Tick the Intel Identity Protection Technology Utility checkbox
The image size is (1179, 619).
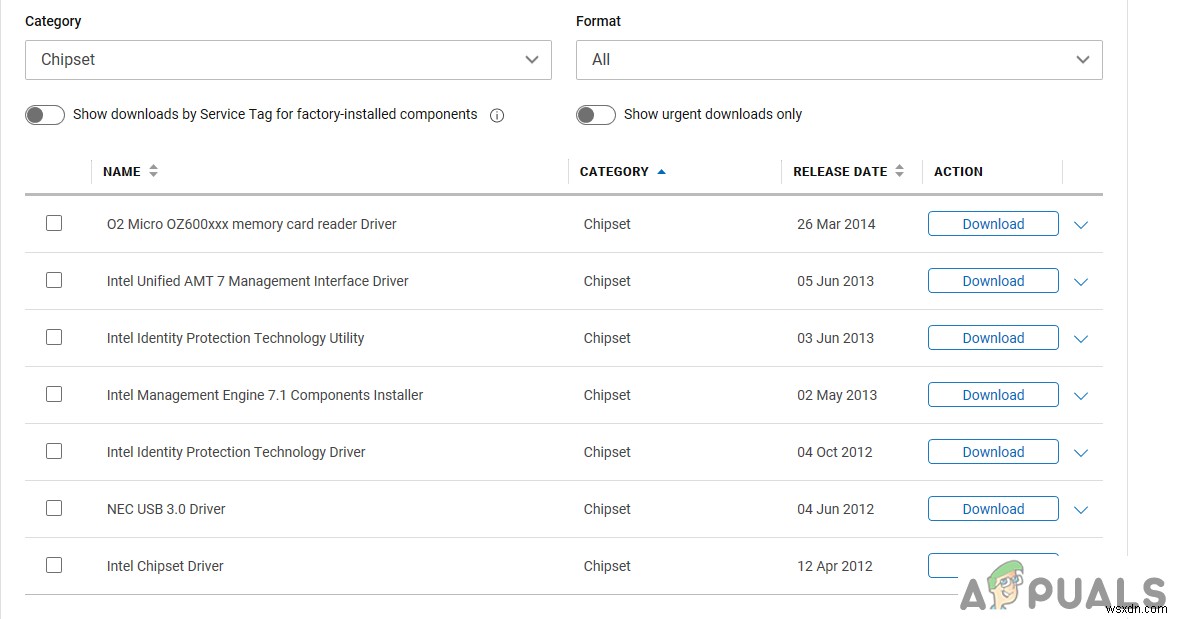pos(54,337)
